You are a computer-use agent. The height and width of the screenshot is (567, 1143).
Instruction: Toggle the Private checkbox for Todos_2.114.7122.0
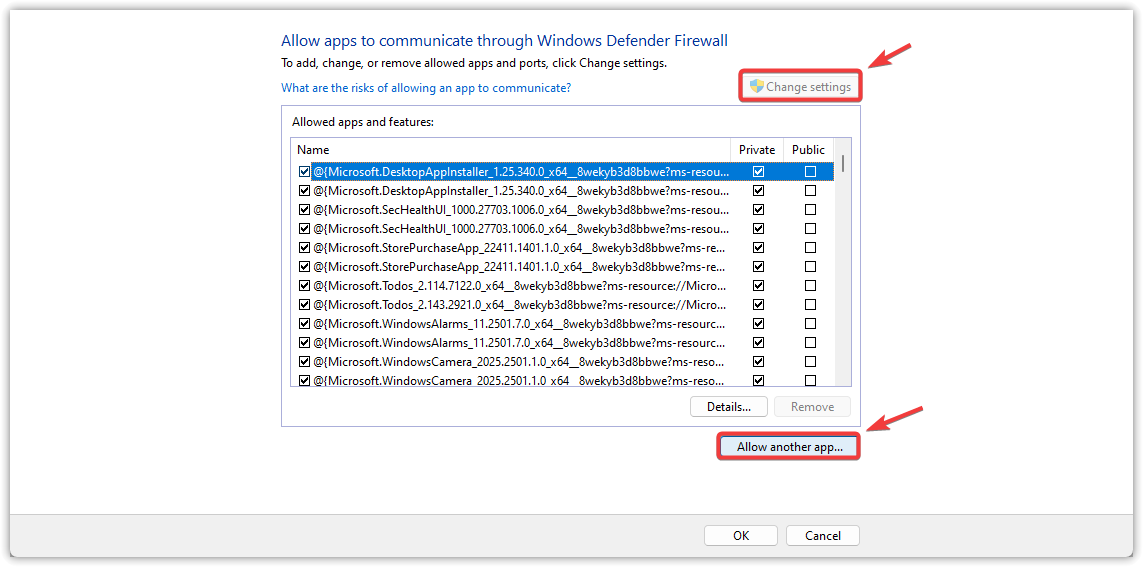coord(758,286)
